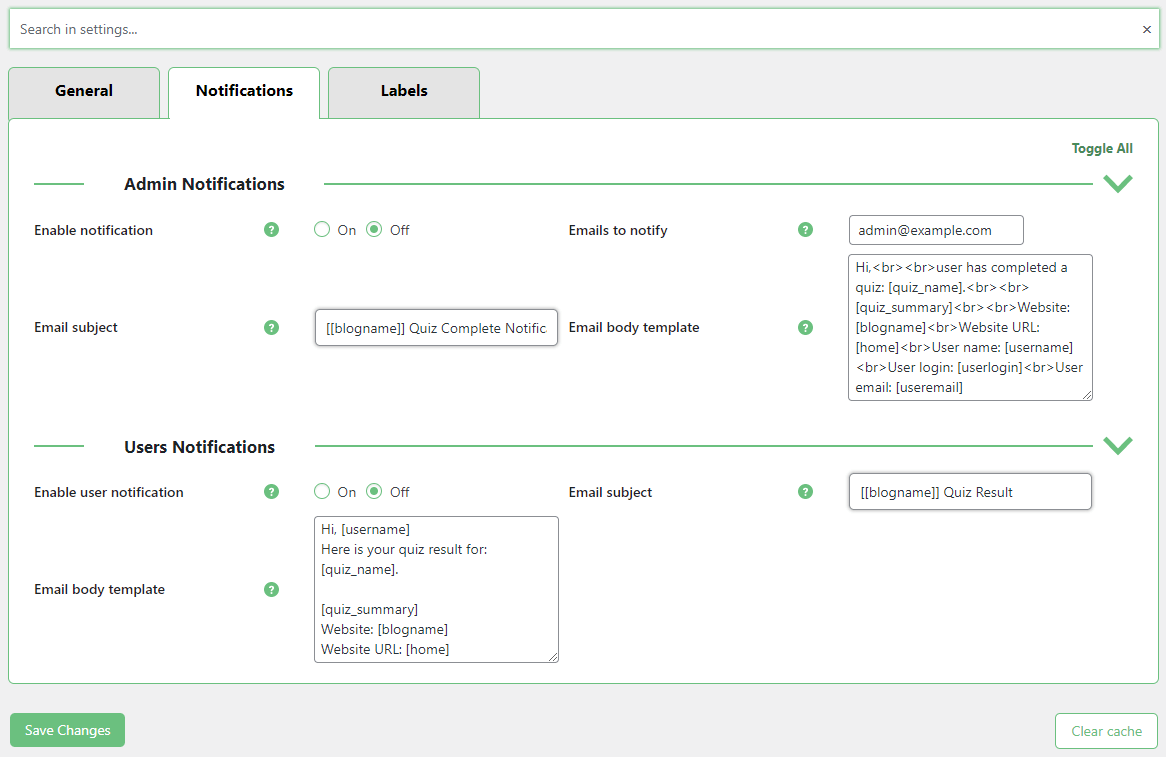Select Off for Enable user notification

click(374, 492)
